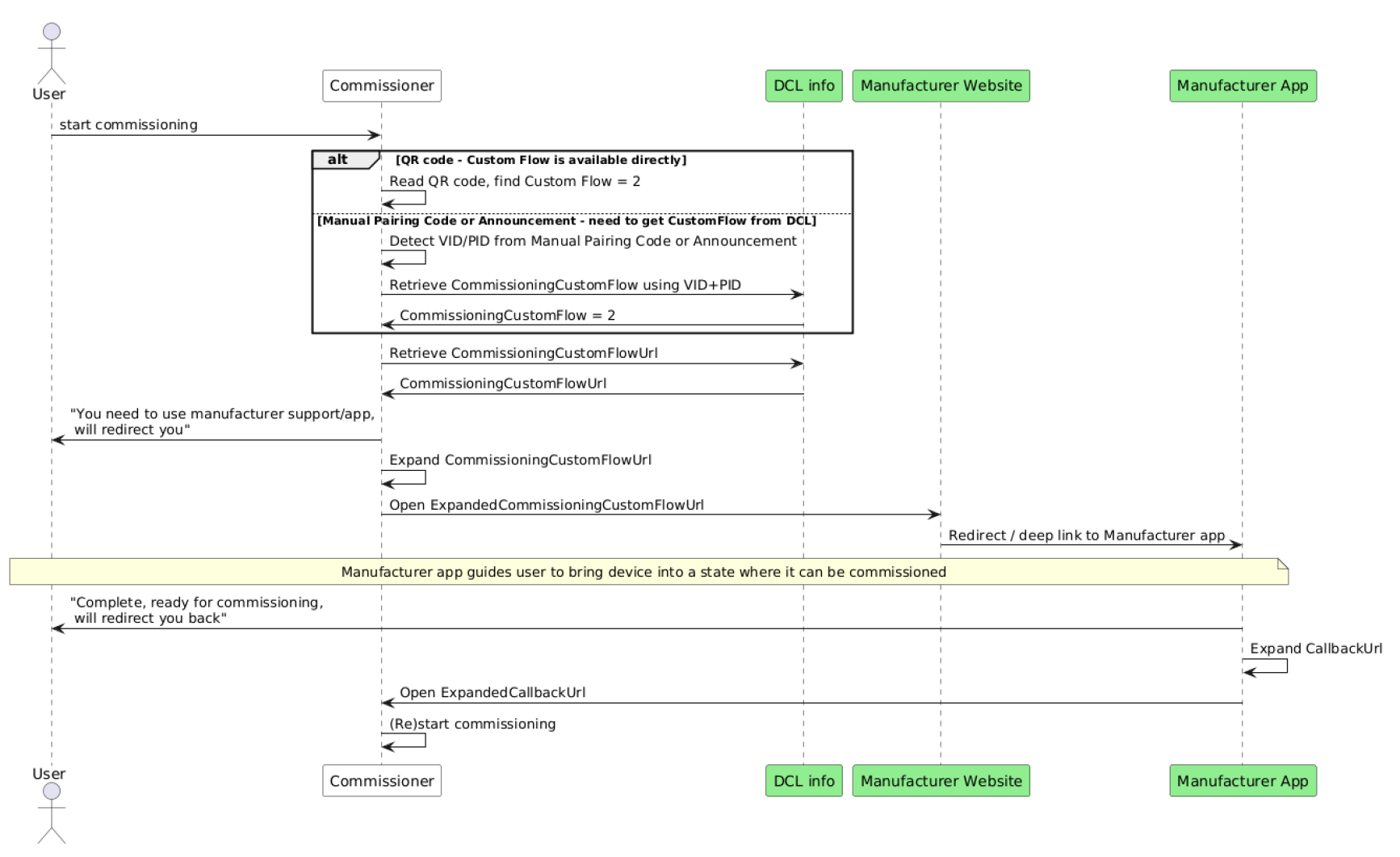This screenshot has height=857, width=1400.
Task: Select the bottom Manufacturer App box
Action: 1242,781
